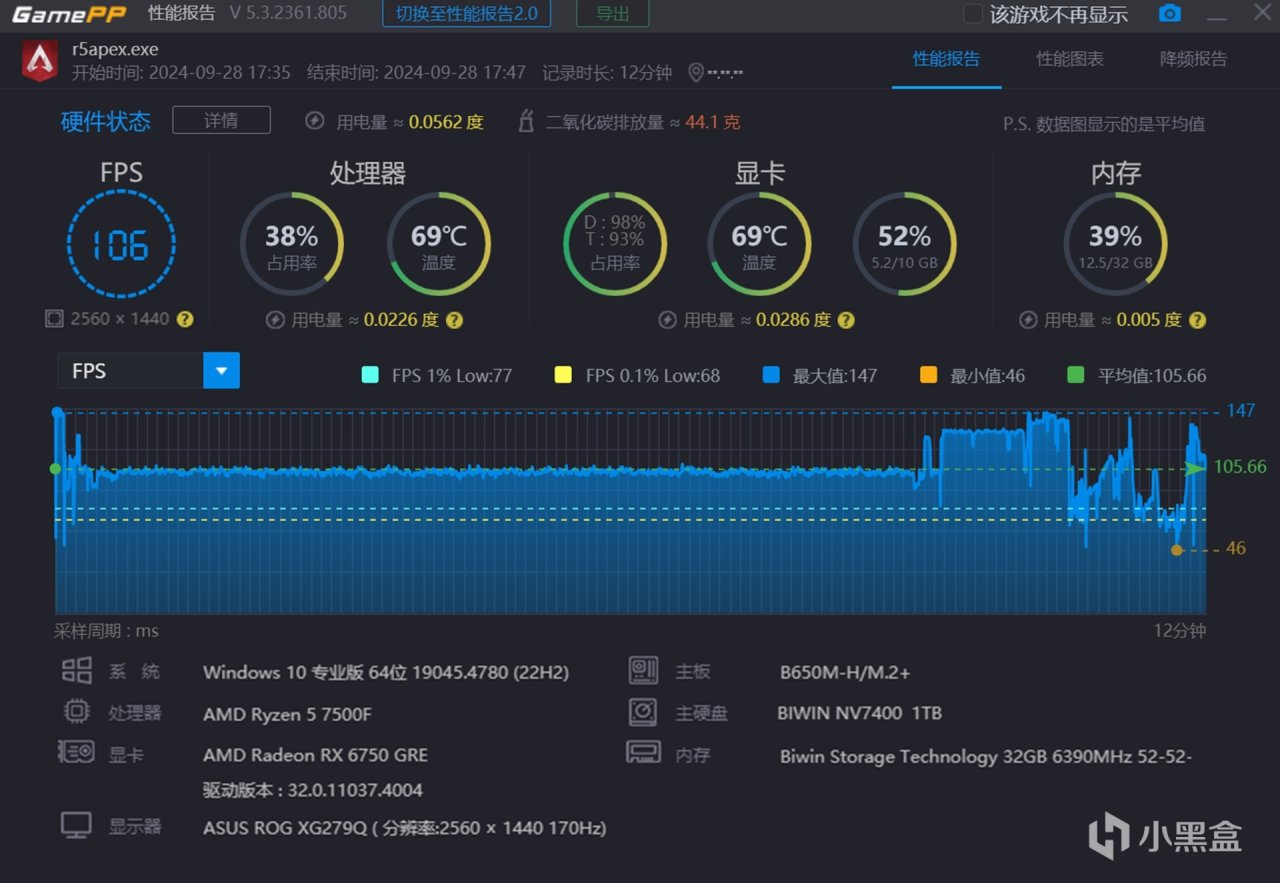Click the power usage lightning icon beside 0.0562
Screen dimensions: 1280x883
[314, 122]
